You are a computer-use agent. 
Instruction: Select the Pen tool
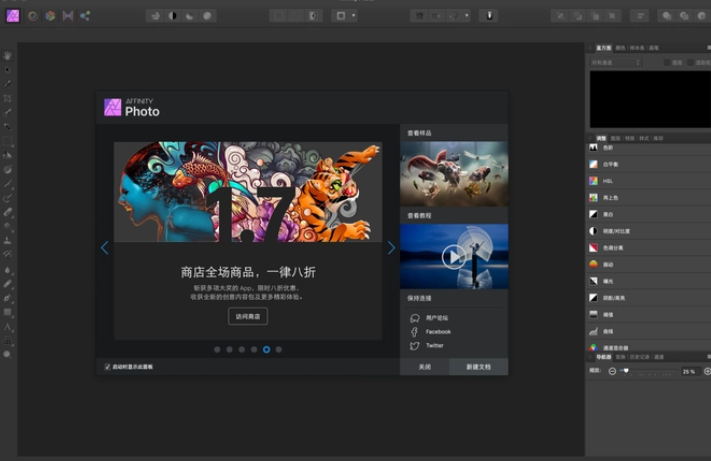click(8, 298)
